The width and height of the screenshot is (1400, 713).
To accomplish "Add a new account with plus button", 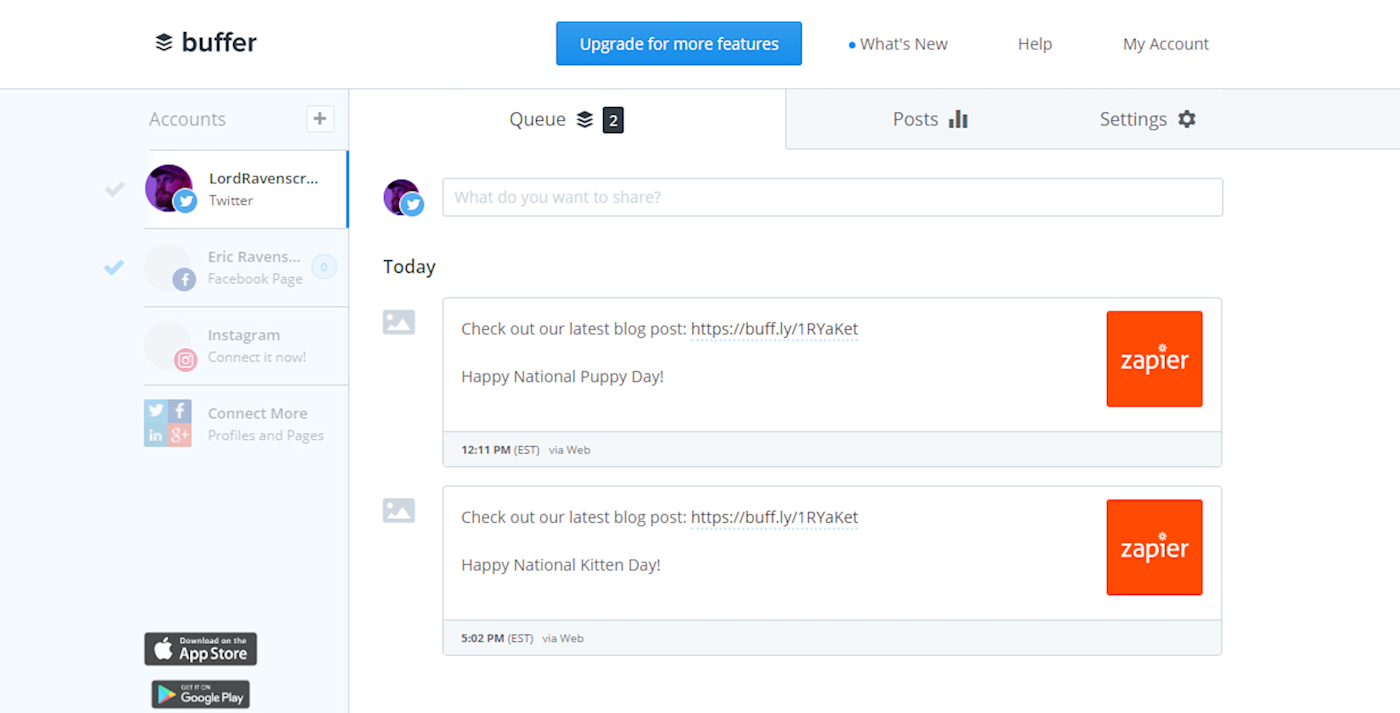I will click(x=320, y=119).
